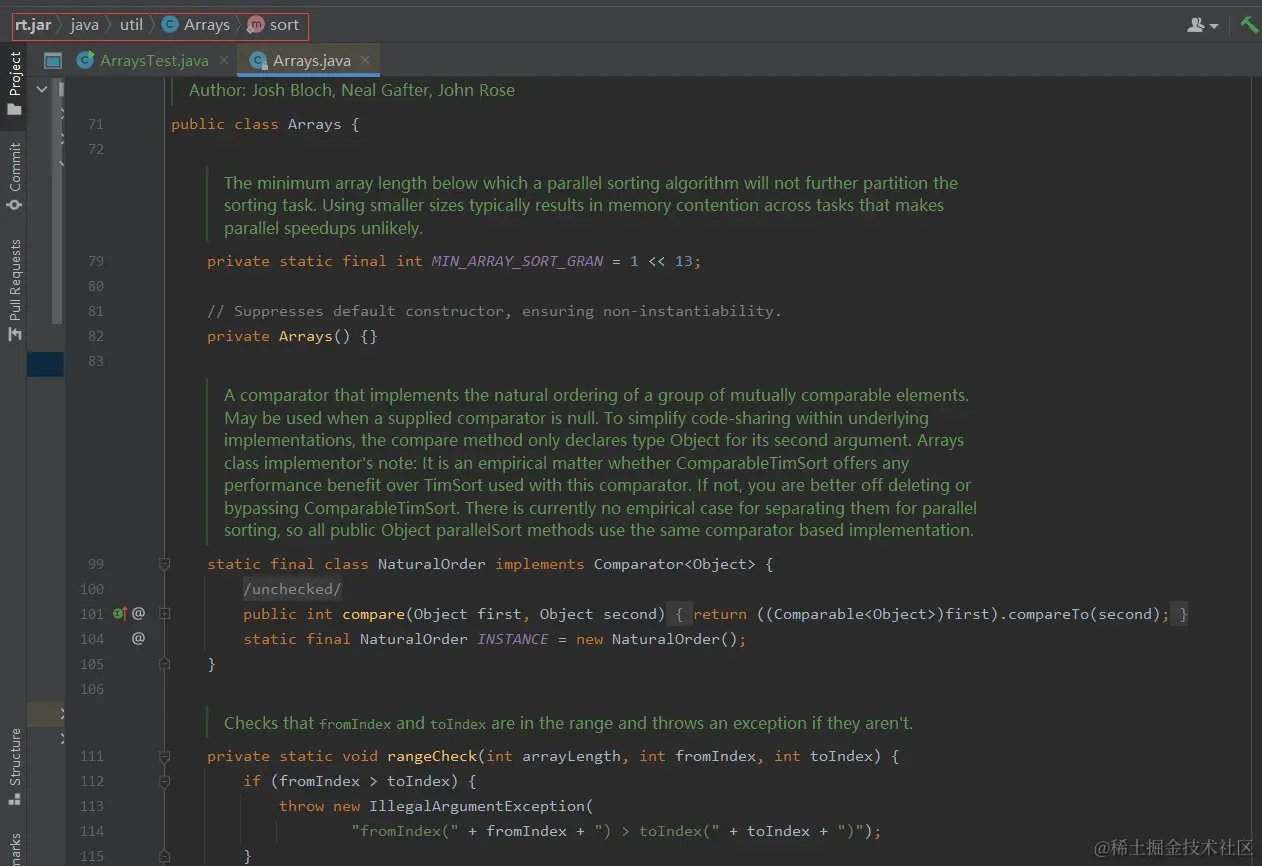Click the Suppresses default constructor comment
The height and width of the screenshot is (866, 1262).
click(x=494, y=311)
